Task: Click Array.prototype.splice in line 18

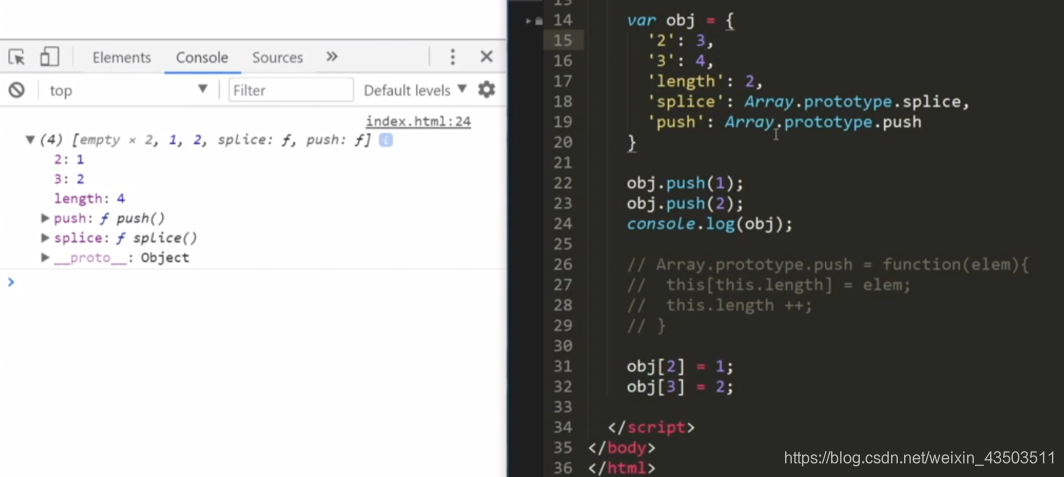Action: [852, 102]
